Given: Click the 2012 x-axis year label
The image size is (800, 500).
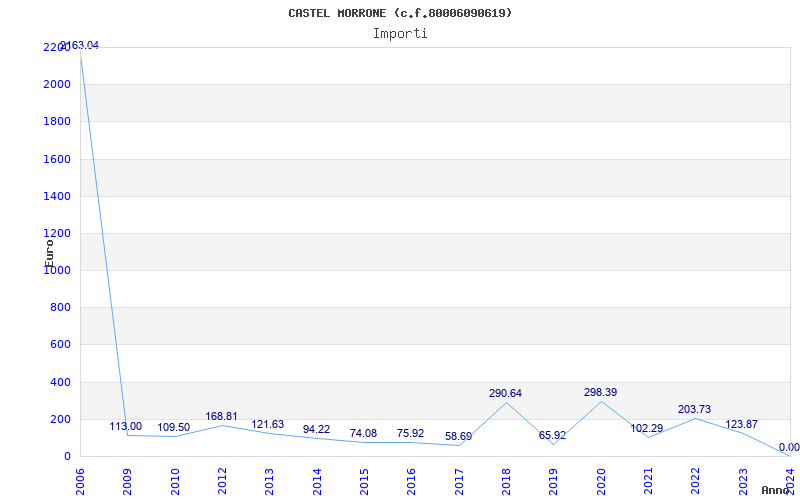Looking at the screenshot, I should [x=222, y=482].
